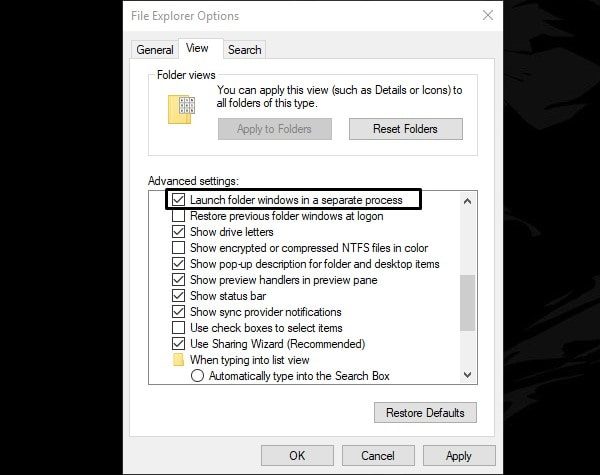600x475 pixels.
Task: Close the File Explorer Options dialog
Action: point(488,15)
